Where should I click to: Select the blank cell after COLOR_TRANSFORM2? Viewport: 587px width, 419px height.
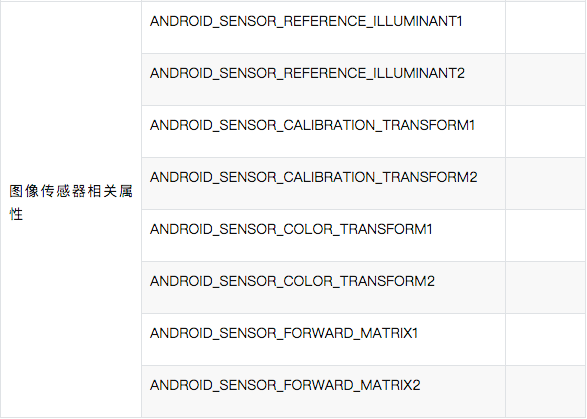point(546,288)
